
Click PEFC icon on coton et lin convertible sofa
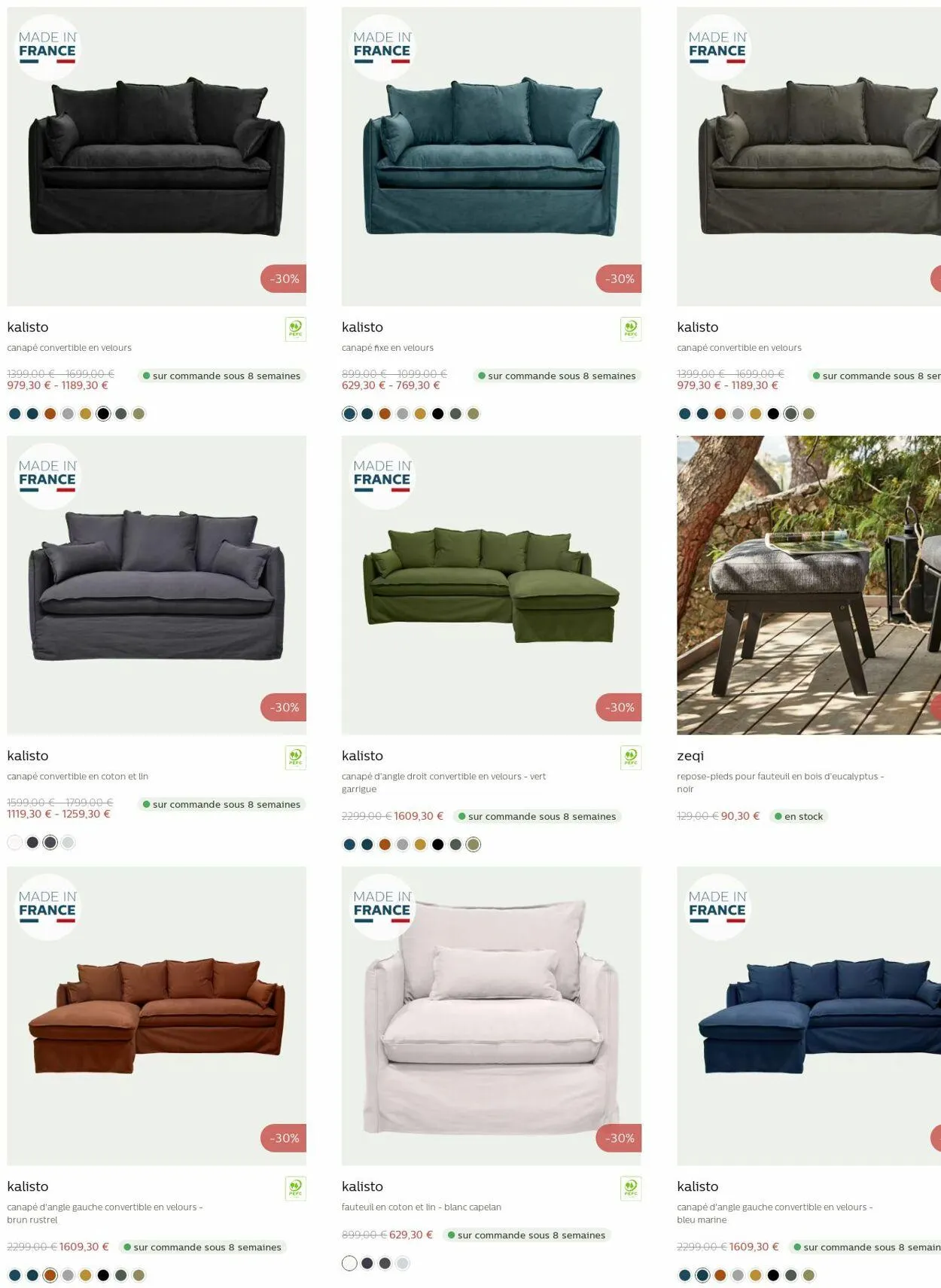pyautogui.click(x=295, y=757)
